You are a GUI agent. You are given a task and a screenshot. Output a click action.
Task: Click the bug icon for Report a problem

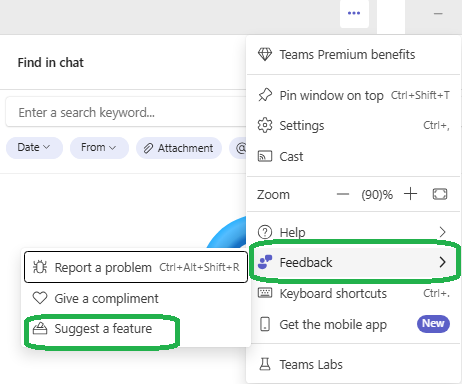[40, 267]
